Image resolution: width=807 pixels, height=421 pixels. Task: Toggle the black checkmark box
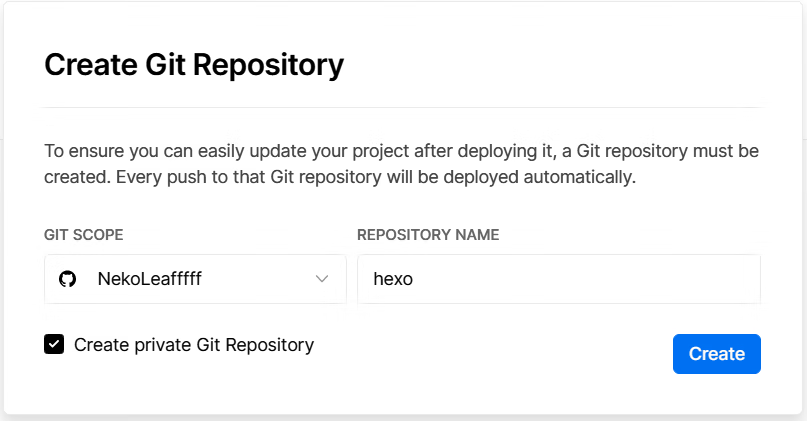(54, 344)
